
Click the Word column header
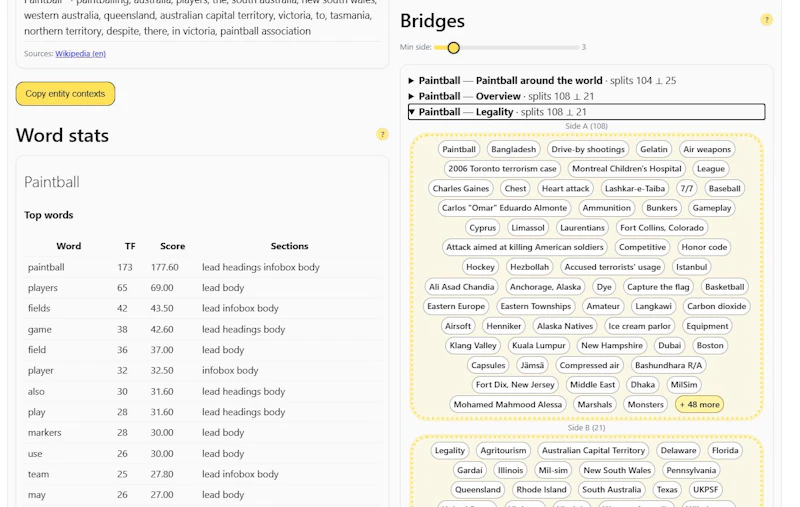pos(68,246)
